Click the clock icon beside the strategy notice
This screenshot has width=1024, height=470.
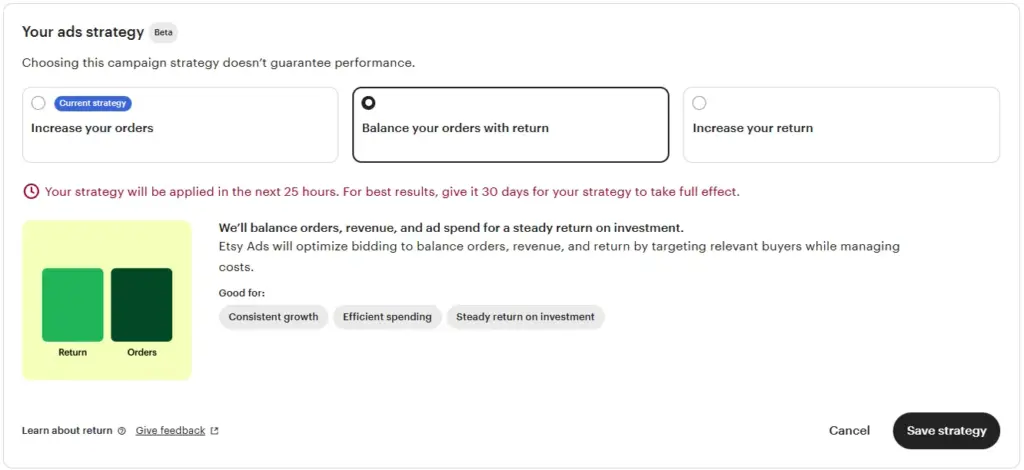[x=31, y=191]
